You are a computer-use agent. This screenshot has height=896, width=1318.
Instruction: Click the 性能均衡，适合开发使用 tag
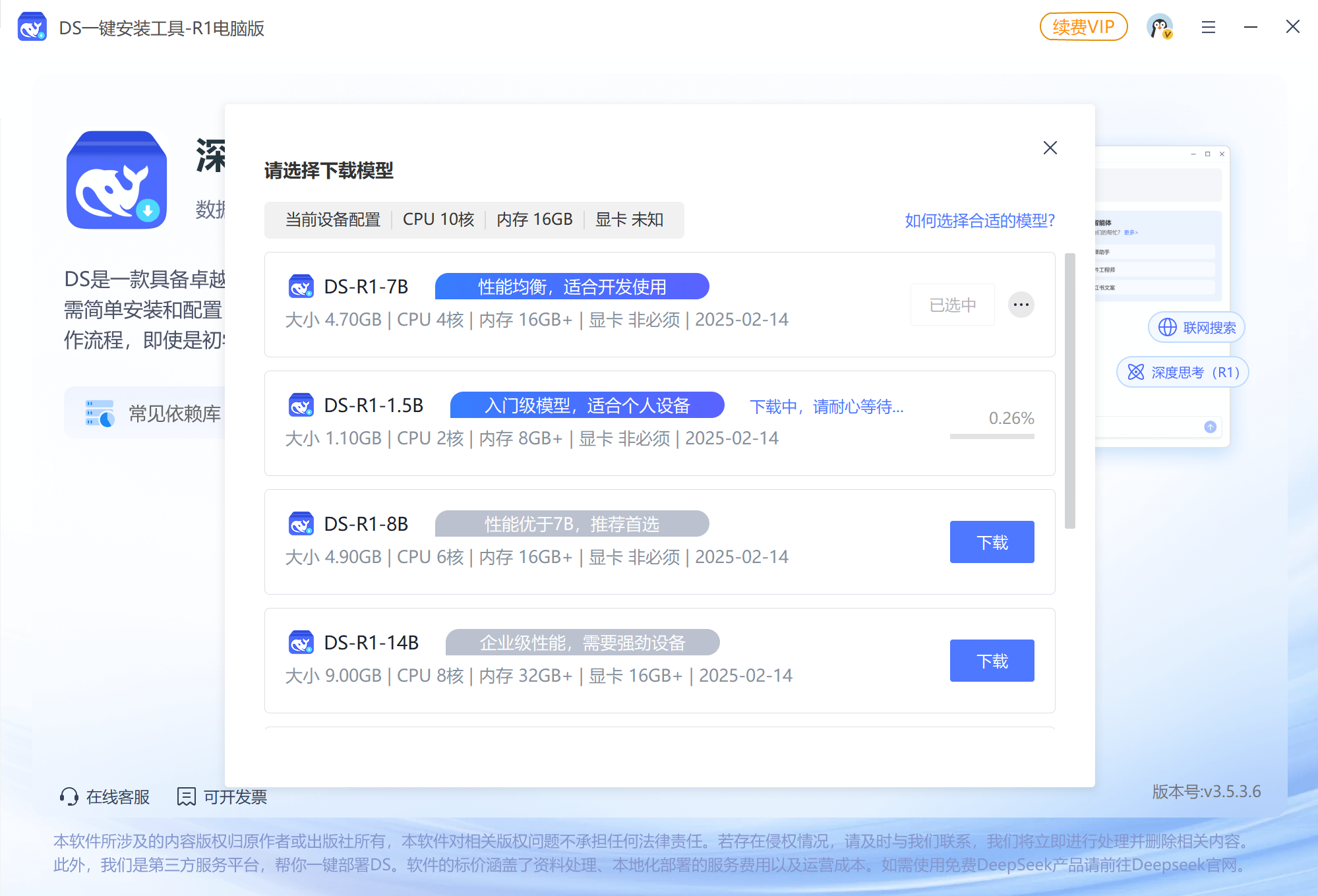pyautogui.click(x=572, y=287)
